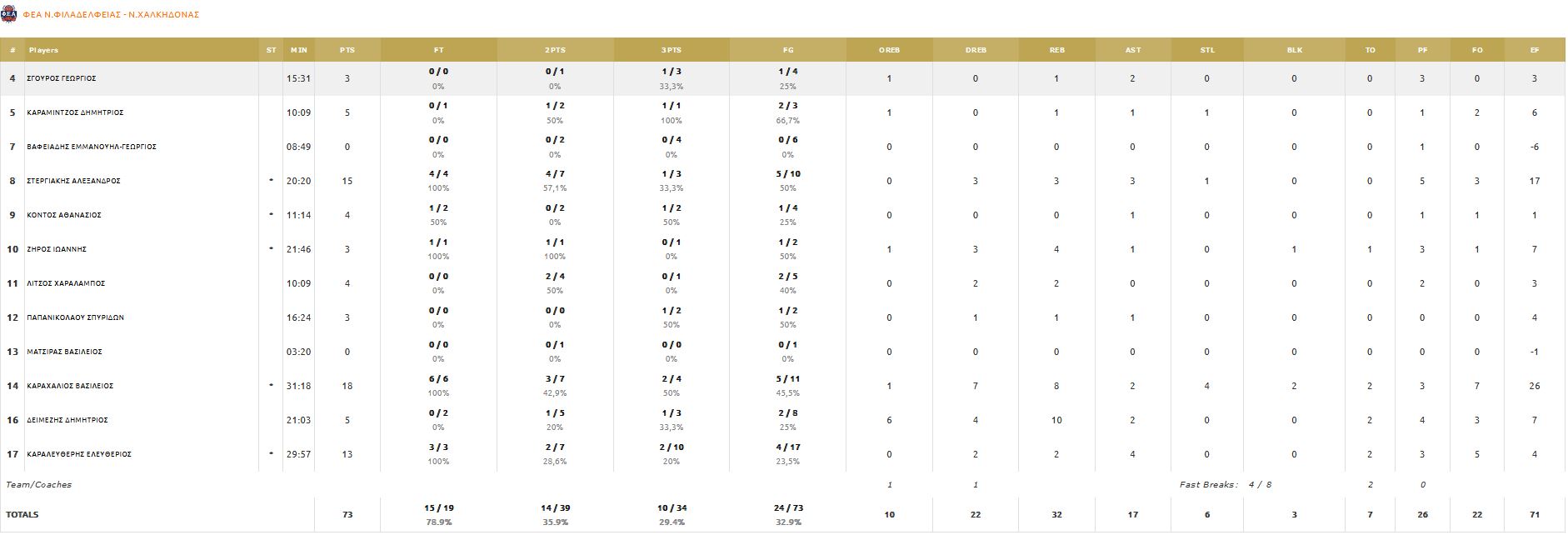Click the starter marker for ΚΟΝΤΟΣ ΑΘΑΝΑΣΙΟΣ
Viewport: 1568px width, 540px height.
tap(271, 214)
